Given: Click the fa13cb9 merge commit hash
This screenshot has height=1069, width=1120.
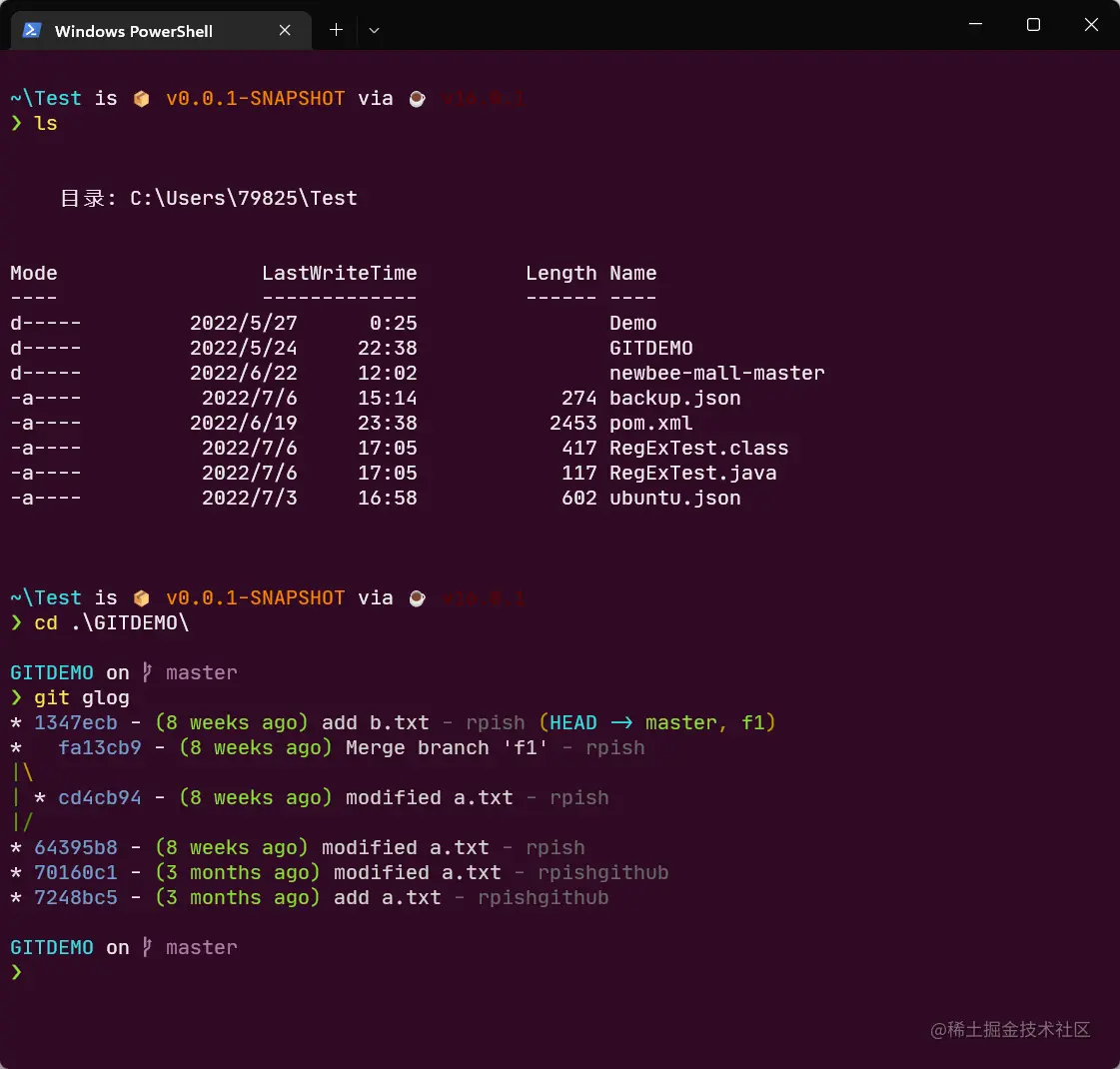Looking at the screenshot, I should (100, 746).
